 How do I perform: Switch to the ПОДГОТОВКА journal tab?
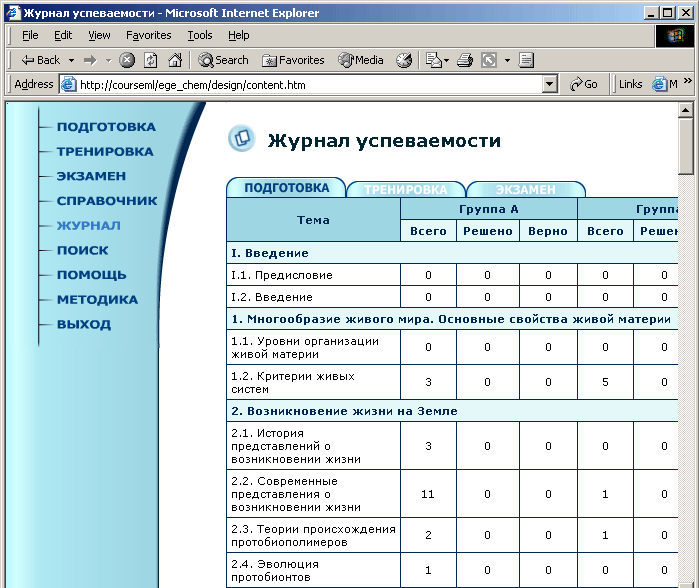[286, 188]
